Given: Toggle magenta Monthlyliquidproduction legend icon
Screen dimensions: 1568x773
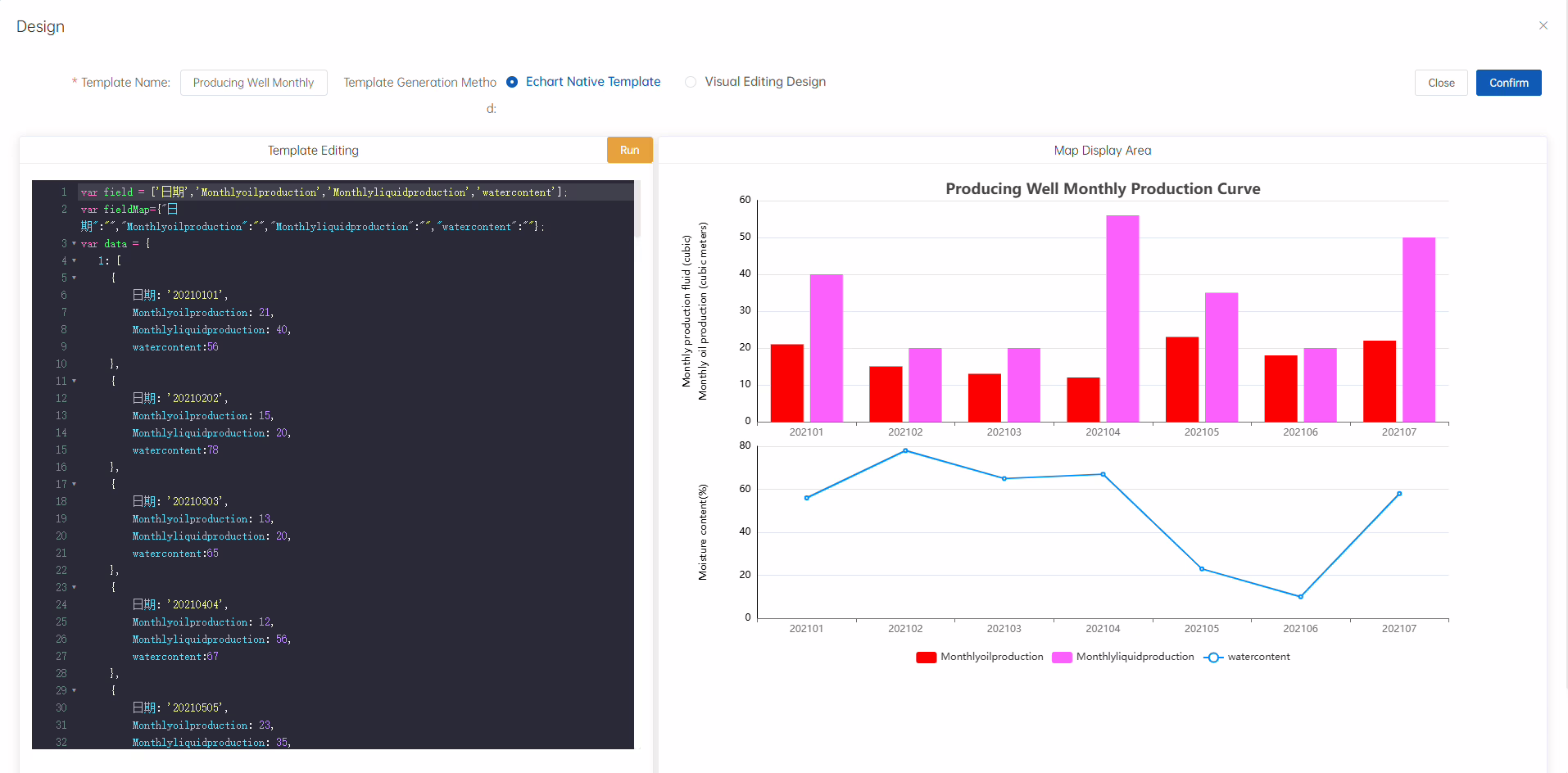Looking at the screenshot, I should [1062, 658].
